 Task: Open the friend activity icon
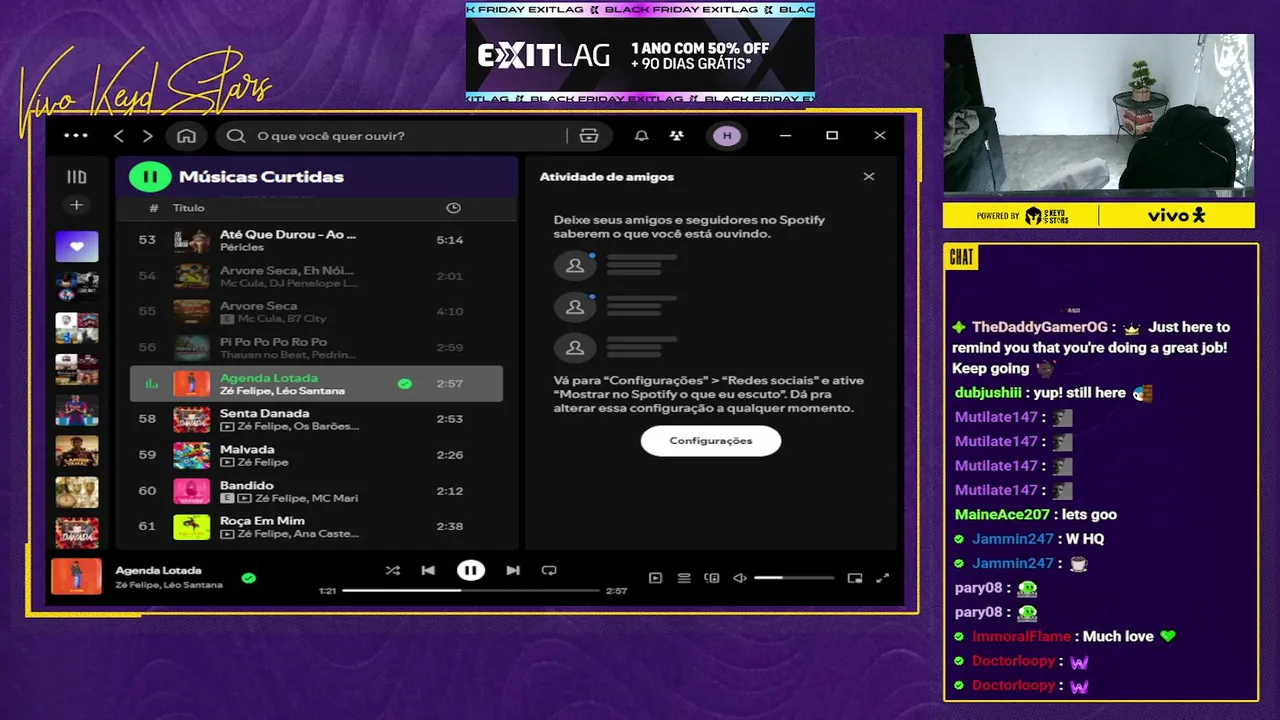tap(677, 136)
